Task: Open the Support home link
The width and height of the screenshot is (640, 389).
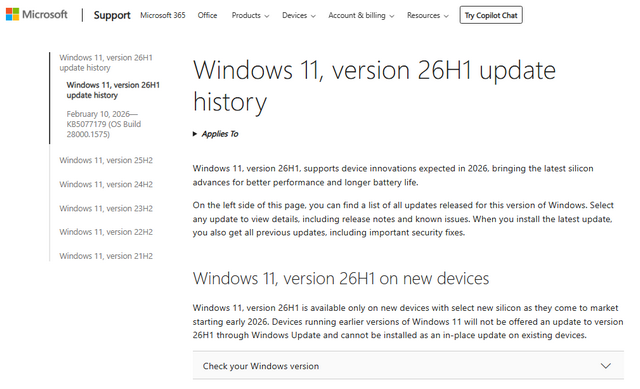Action: click(112, 15)
